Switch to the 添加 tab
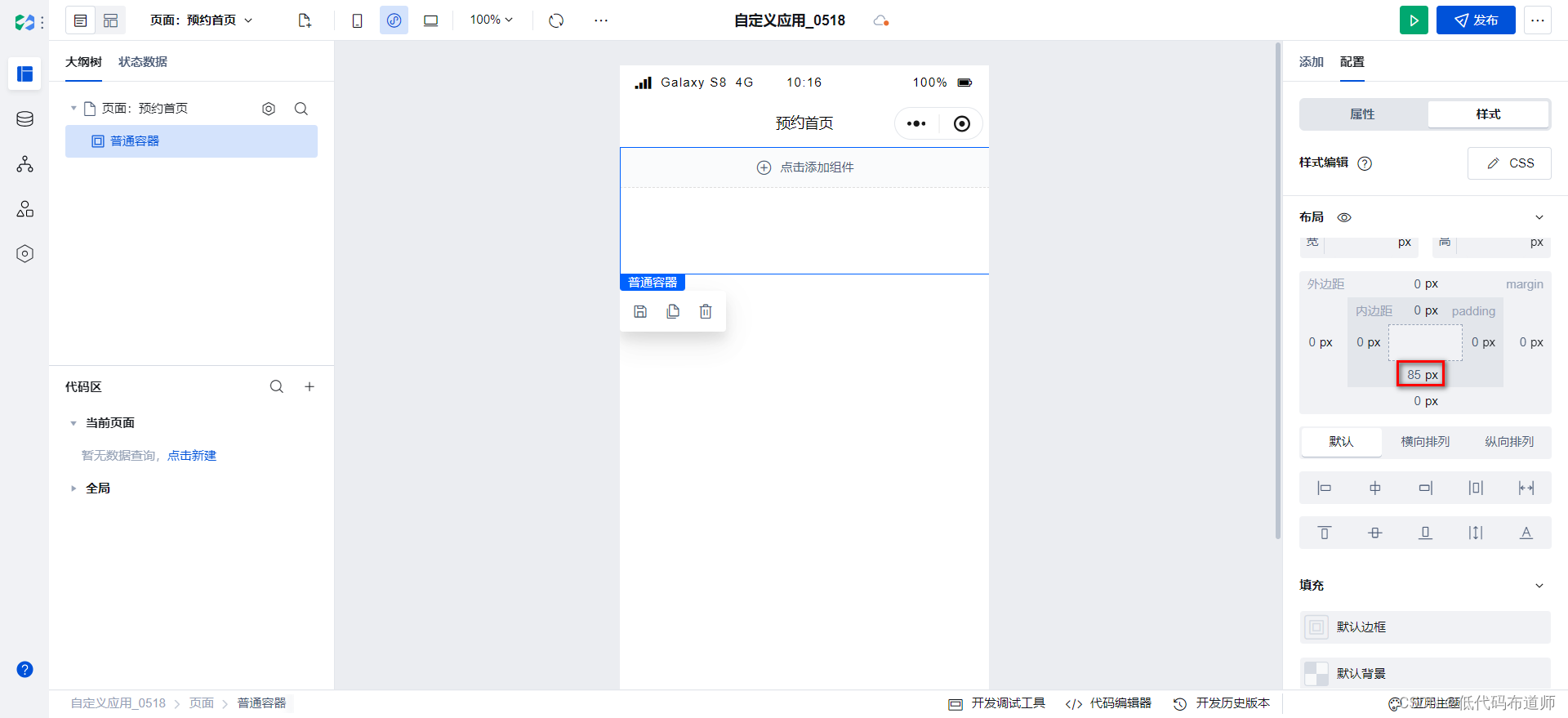The image size is (1568, 718). click(x=1312, y=62)
